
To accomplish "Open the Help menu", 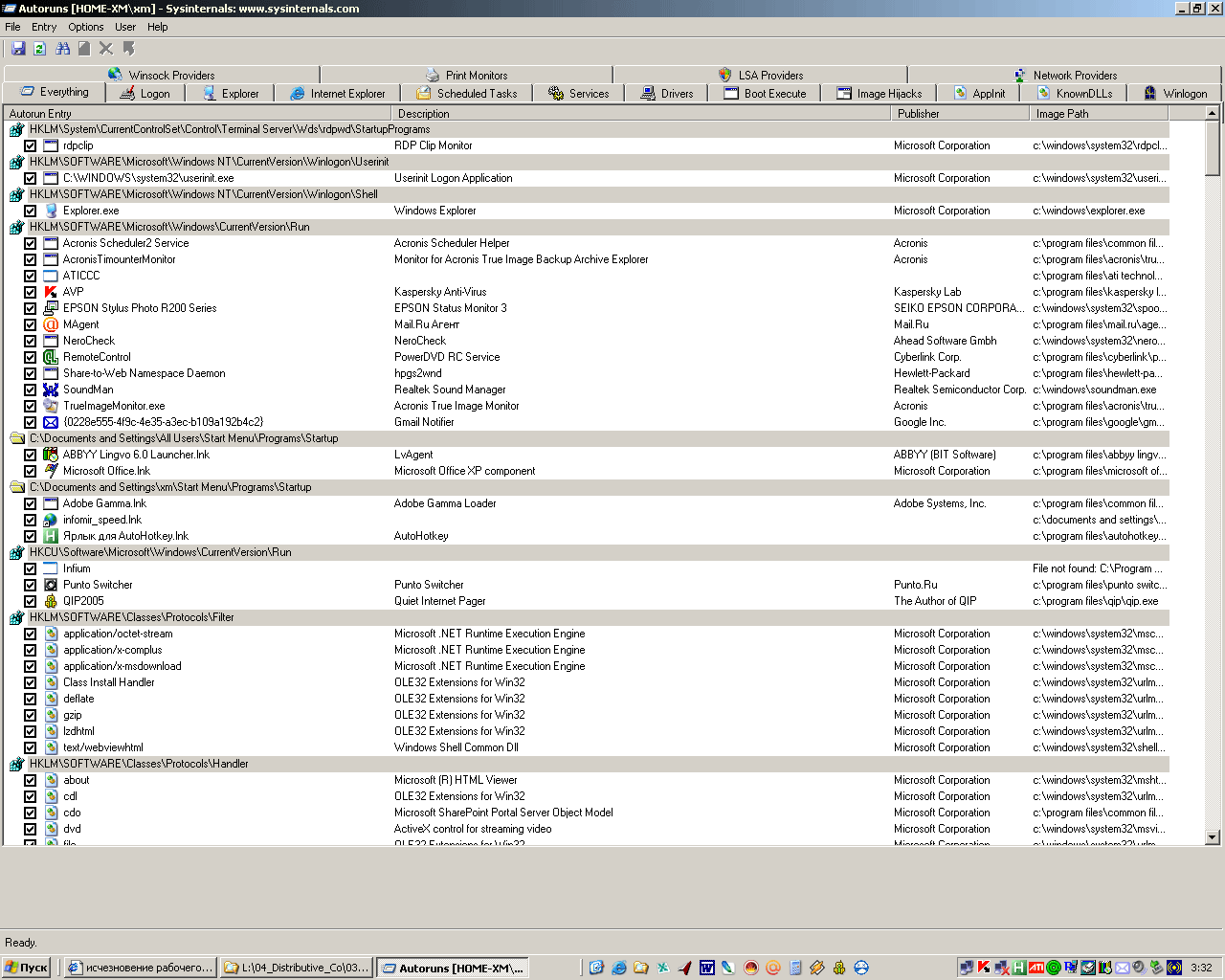I will click(158, 27).
